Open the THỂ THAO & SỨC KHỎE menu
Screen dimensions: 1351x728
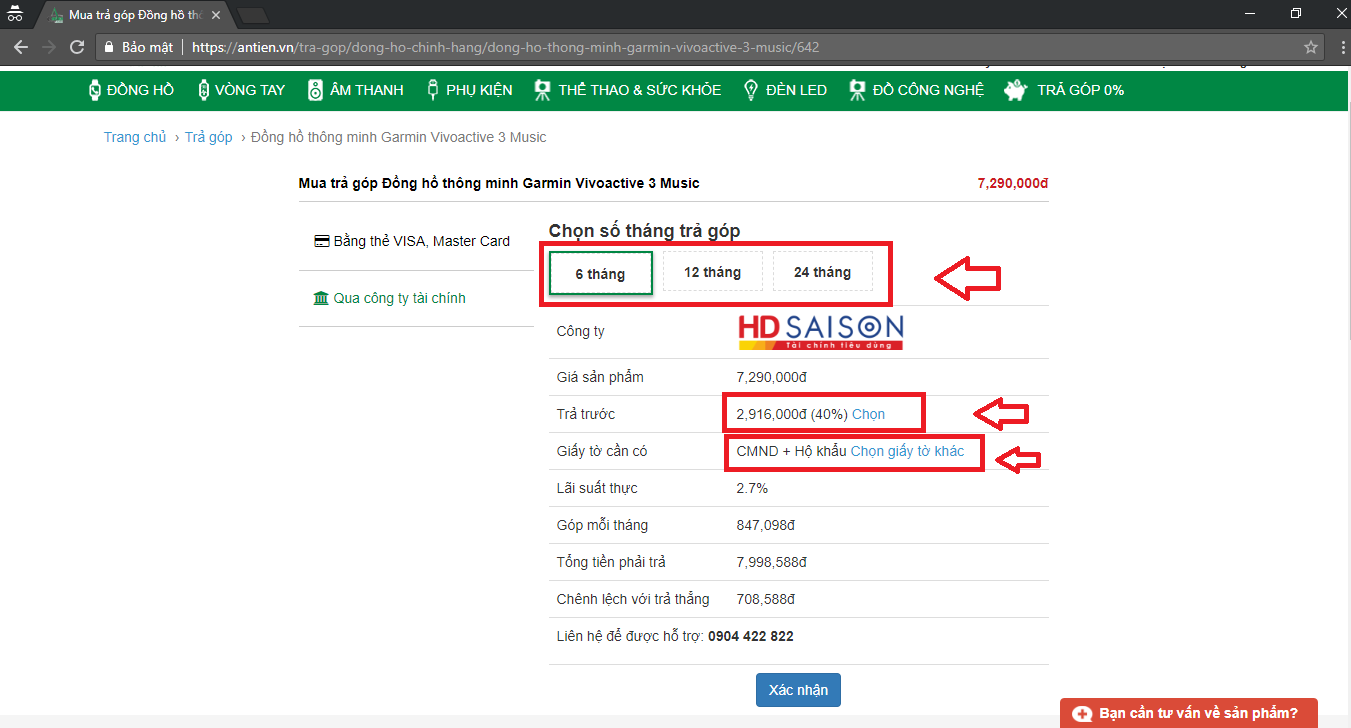(x=639, y=90)
